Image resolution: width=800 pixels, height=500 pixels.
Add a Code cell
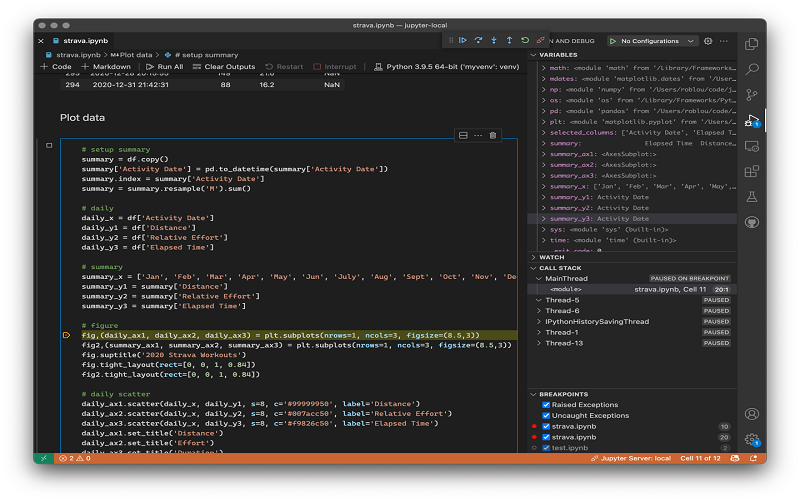tap(56, 67)
